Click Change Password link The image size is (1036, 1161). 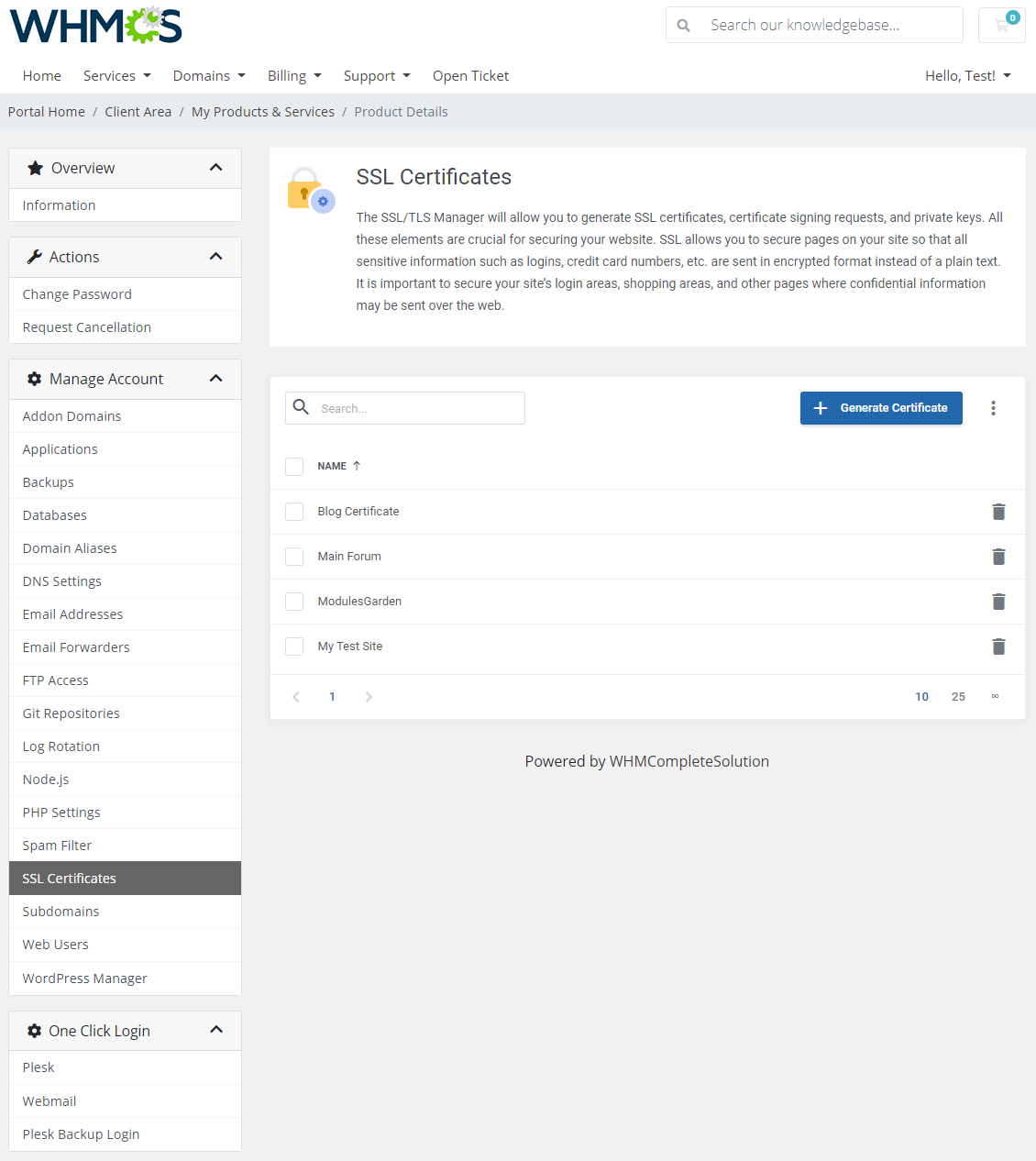(x=125, y=294)
